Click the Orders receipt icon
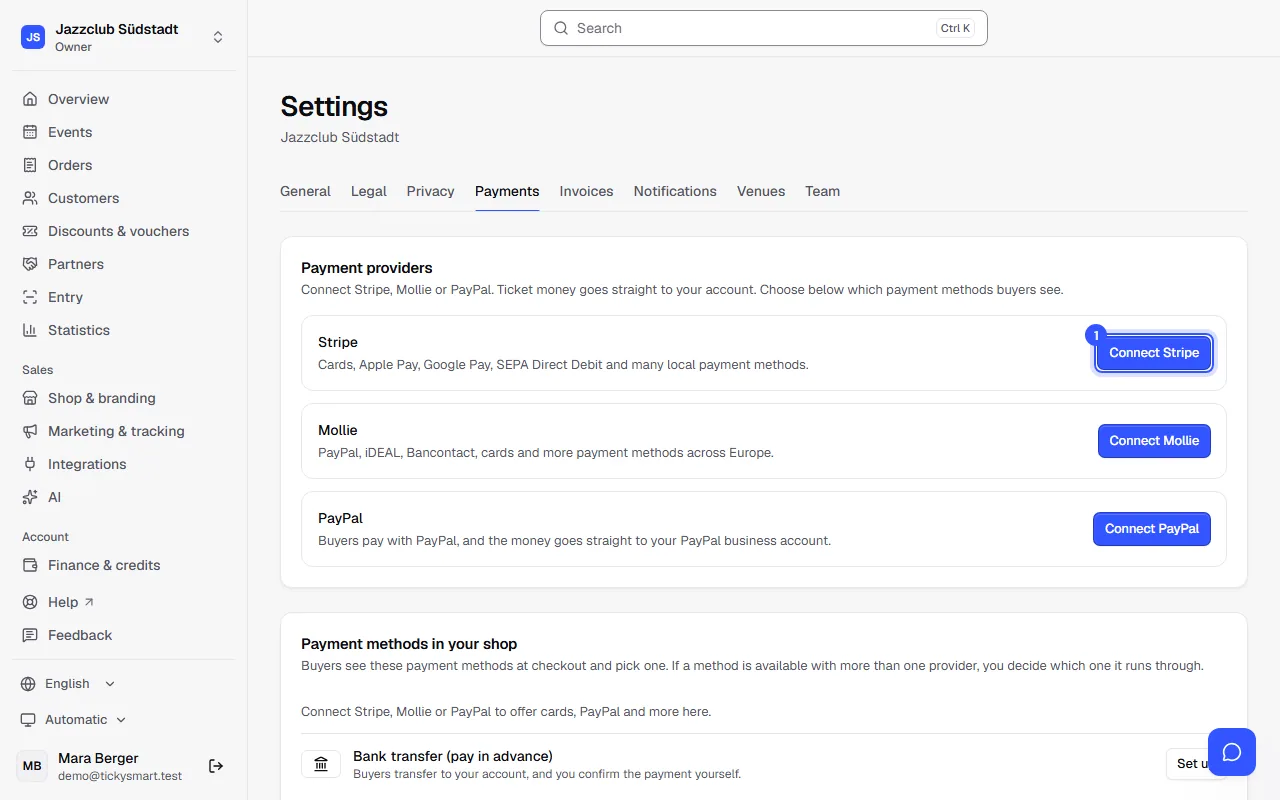 coord(30,165)
